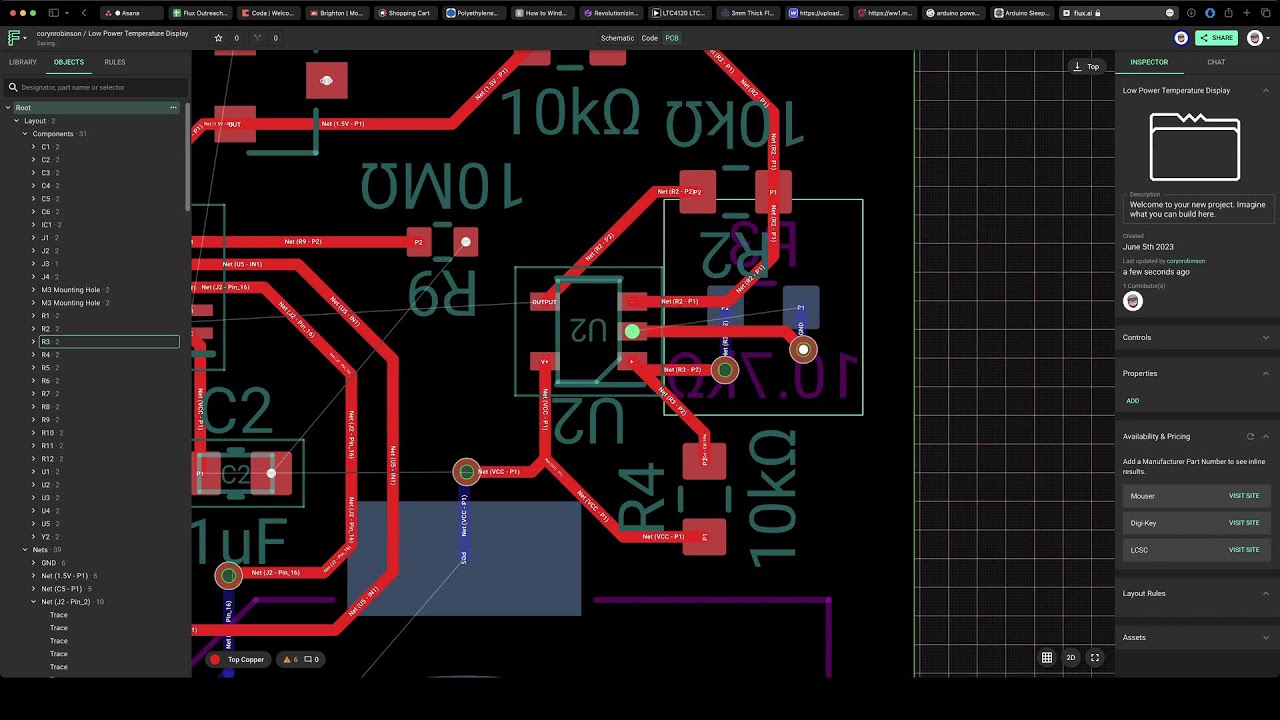Switch to Code view
This screenshot has height=720, width=1280.
(x=649, y=38)
